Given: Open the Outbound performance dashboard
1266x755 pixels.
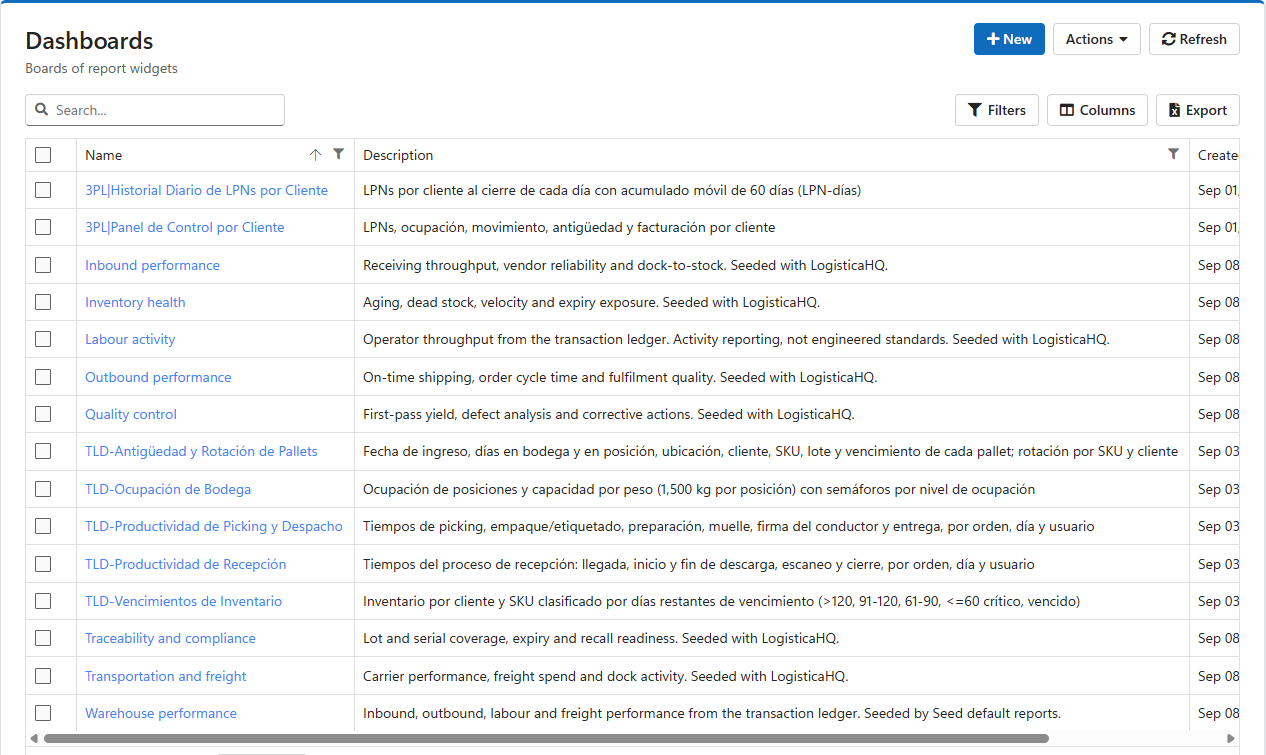Looking at the screenshot, I should (158, 377).
